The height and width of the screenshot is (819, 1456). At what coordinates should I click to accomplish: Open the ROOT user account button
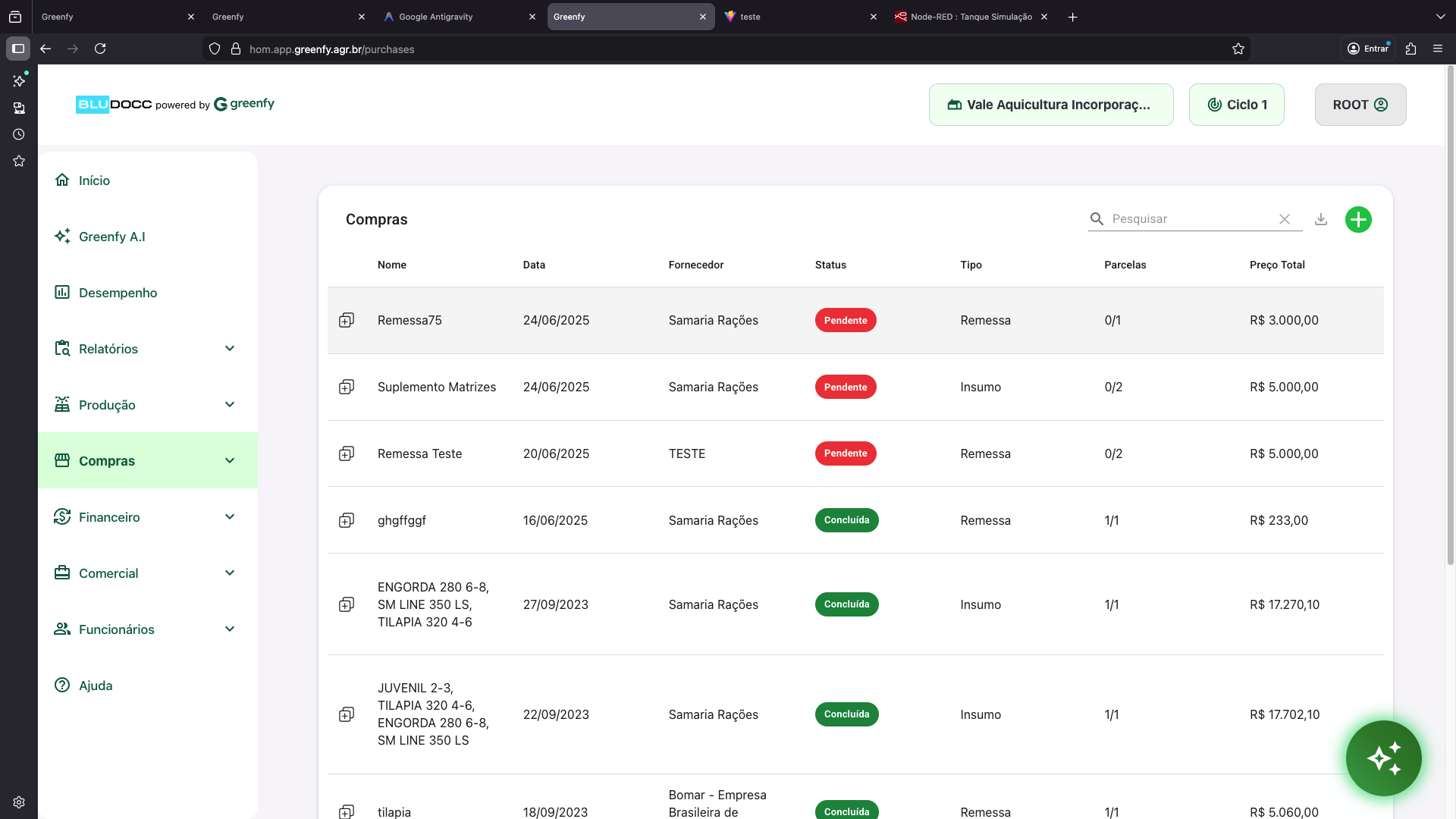[1360, 105]
